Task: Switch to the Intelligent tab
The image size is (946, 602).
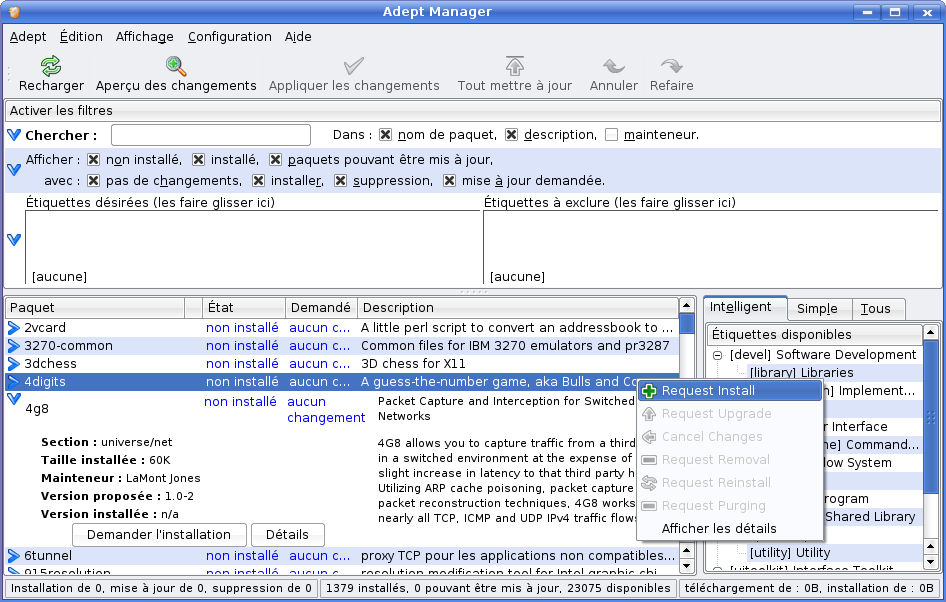Action: click(x=745, y=308)
